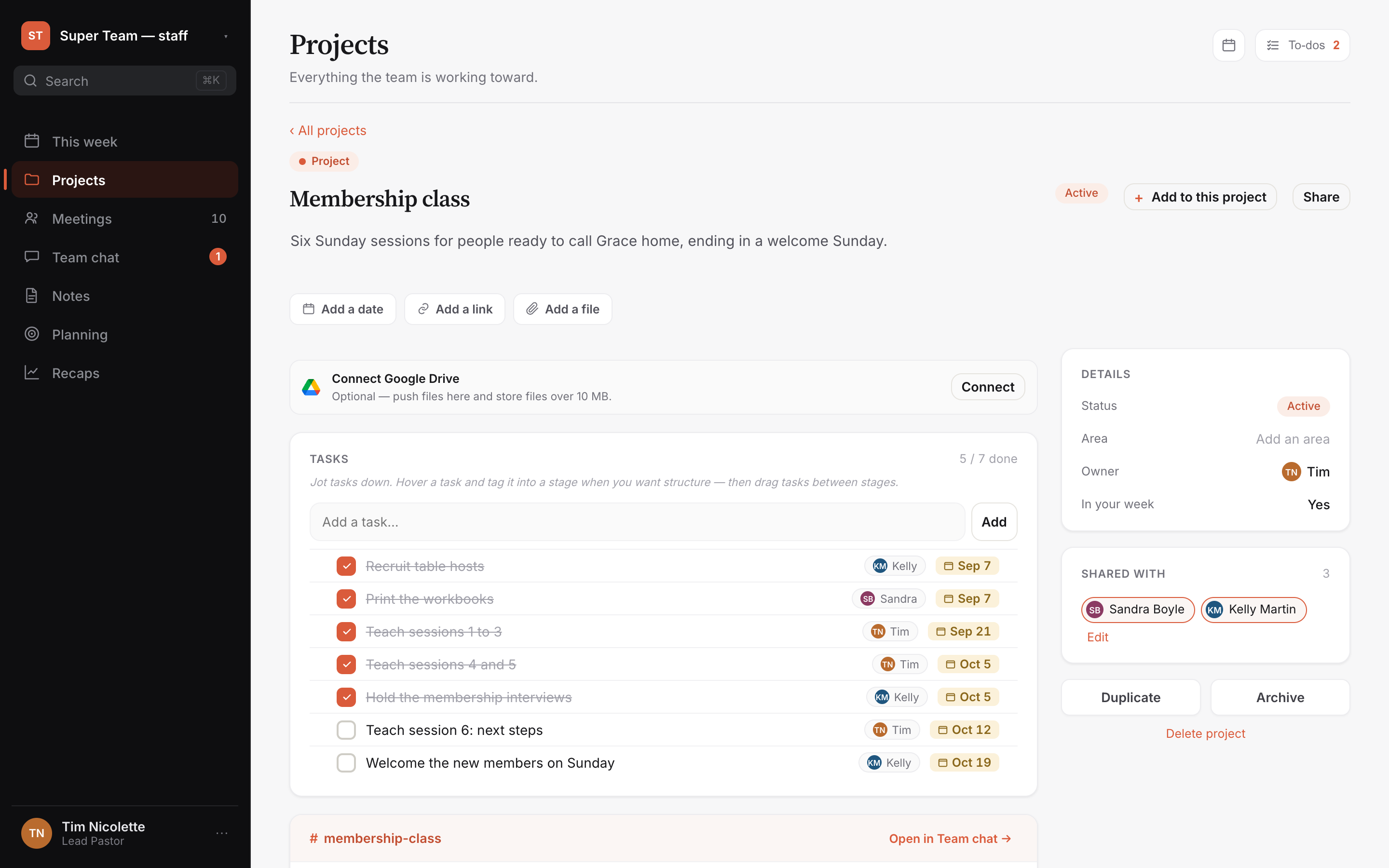Uncheck Teach sessions 4 and 5 task
1389x868 pixels.
[x=346, y=664]
